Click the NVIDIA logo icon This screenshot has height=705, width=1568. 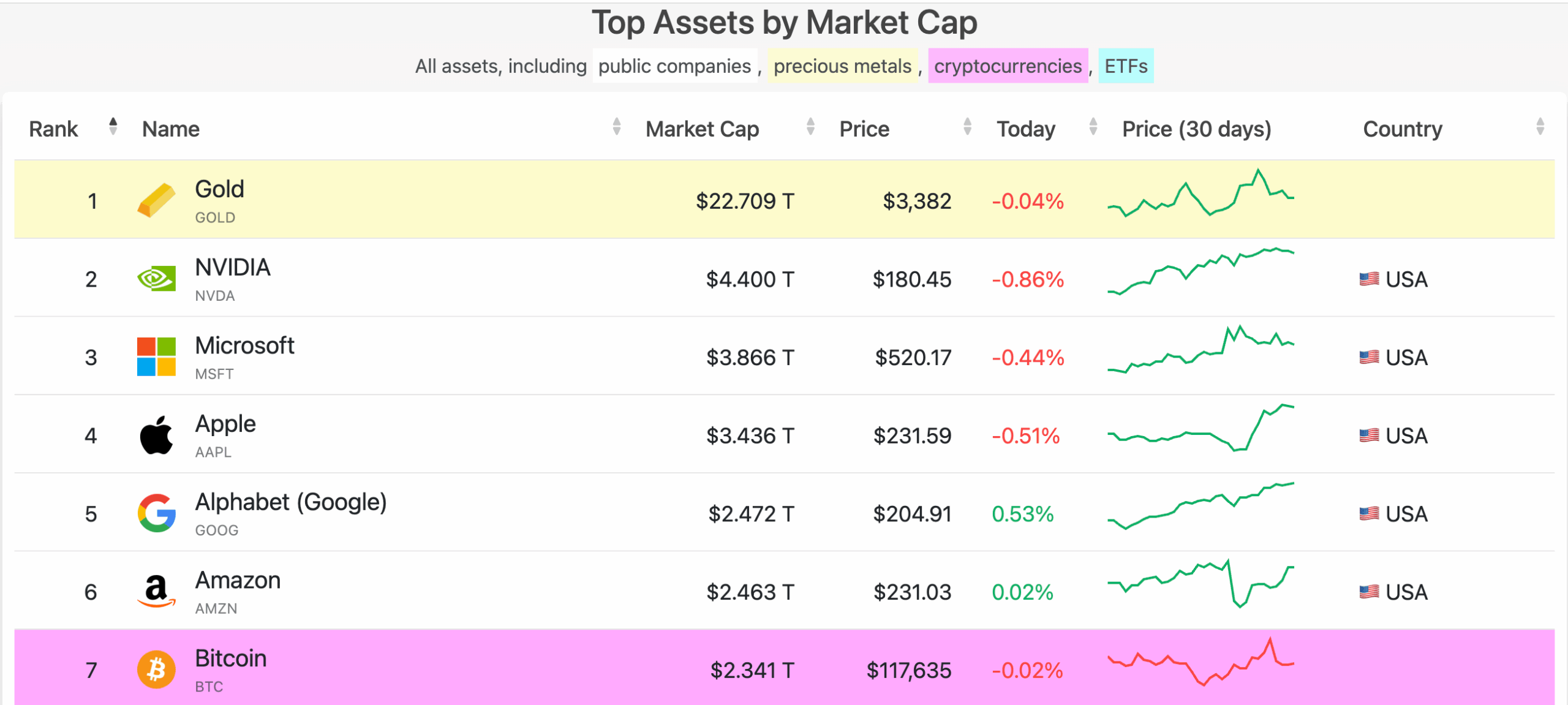[156, 279]
